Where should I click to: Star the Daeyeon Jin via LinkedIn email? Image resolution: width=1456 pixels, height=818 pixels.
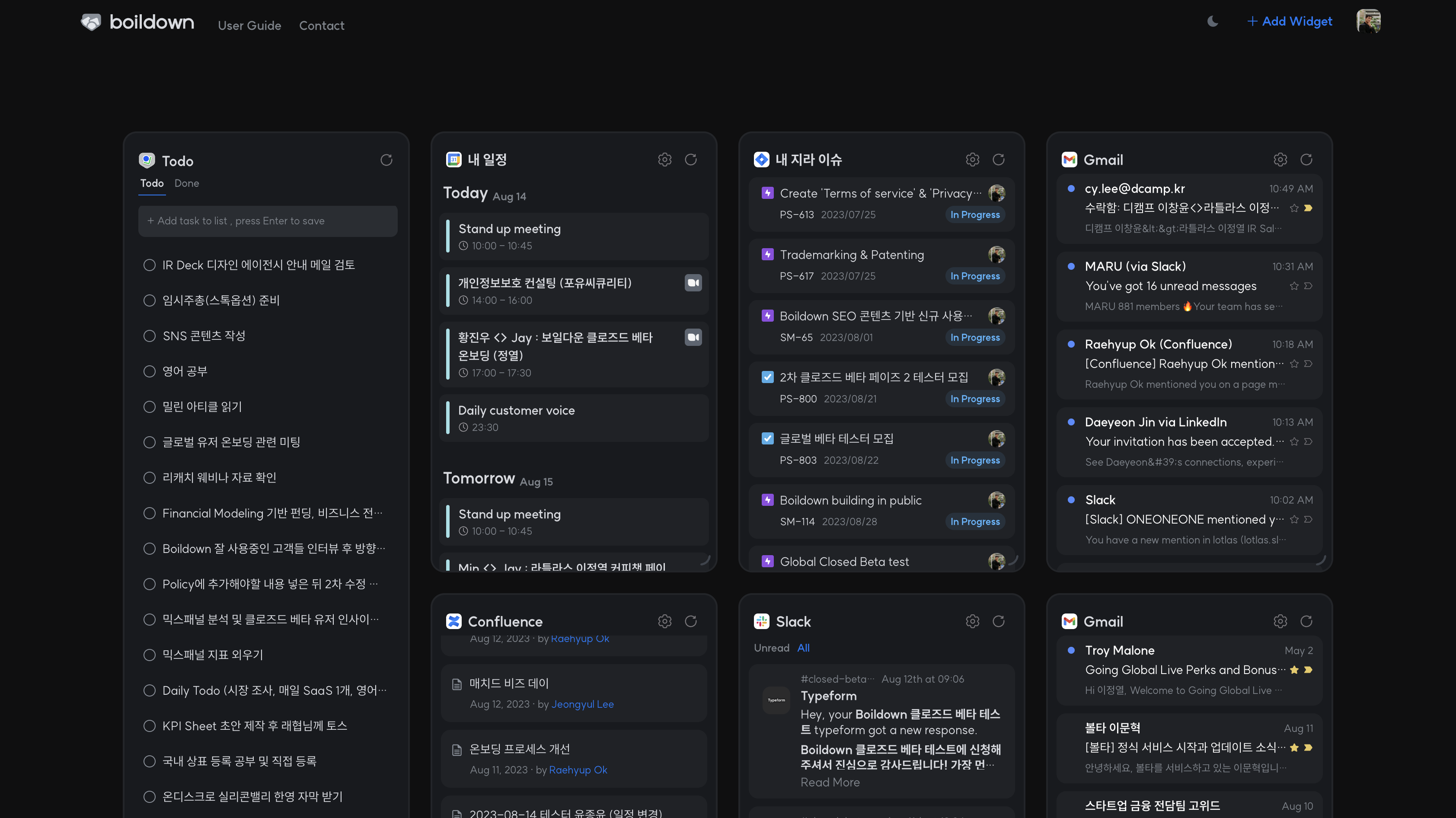(x=1294, y=441)
